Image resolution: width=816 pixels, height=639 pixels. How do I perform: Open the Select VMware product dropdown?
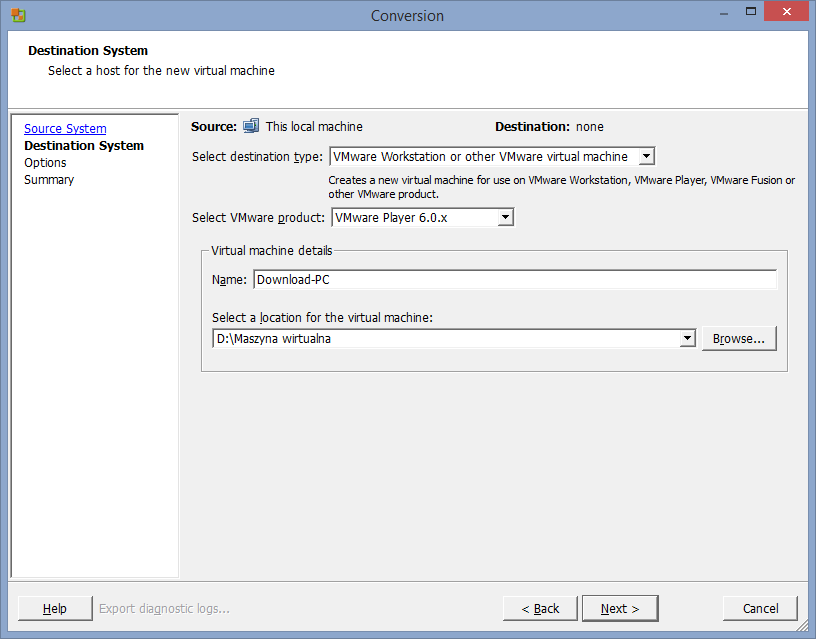[505, 217]
